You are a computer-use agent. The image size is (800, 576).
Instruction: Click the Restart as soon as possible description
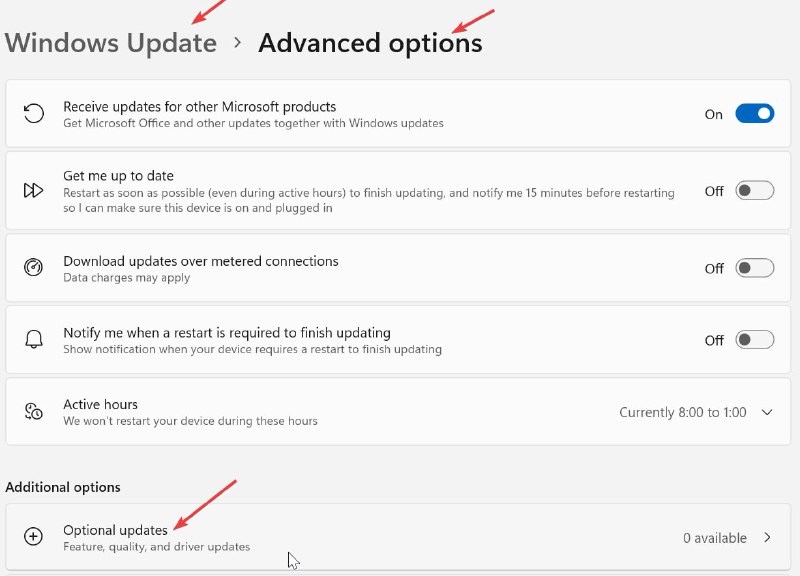click(368, 201)
